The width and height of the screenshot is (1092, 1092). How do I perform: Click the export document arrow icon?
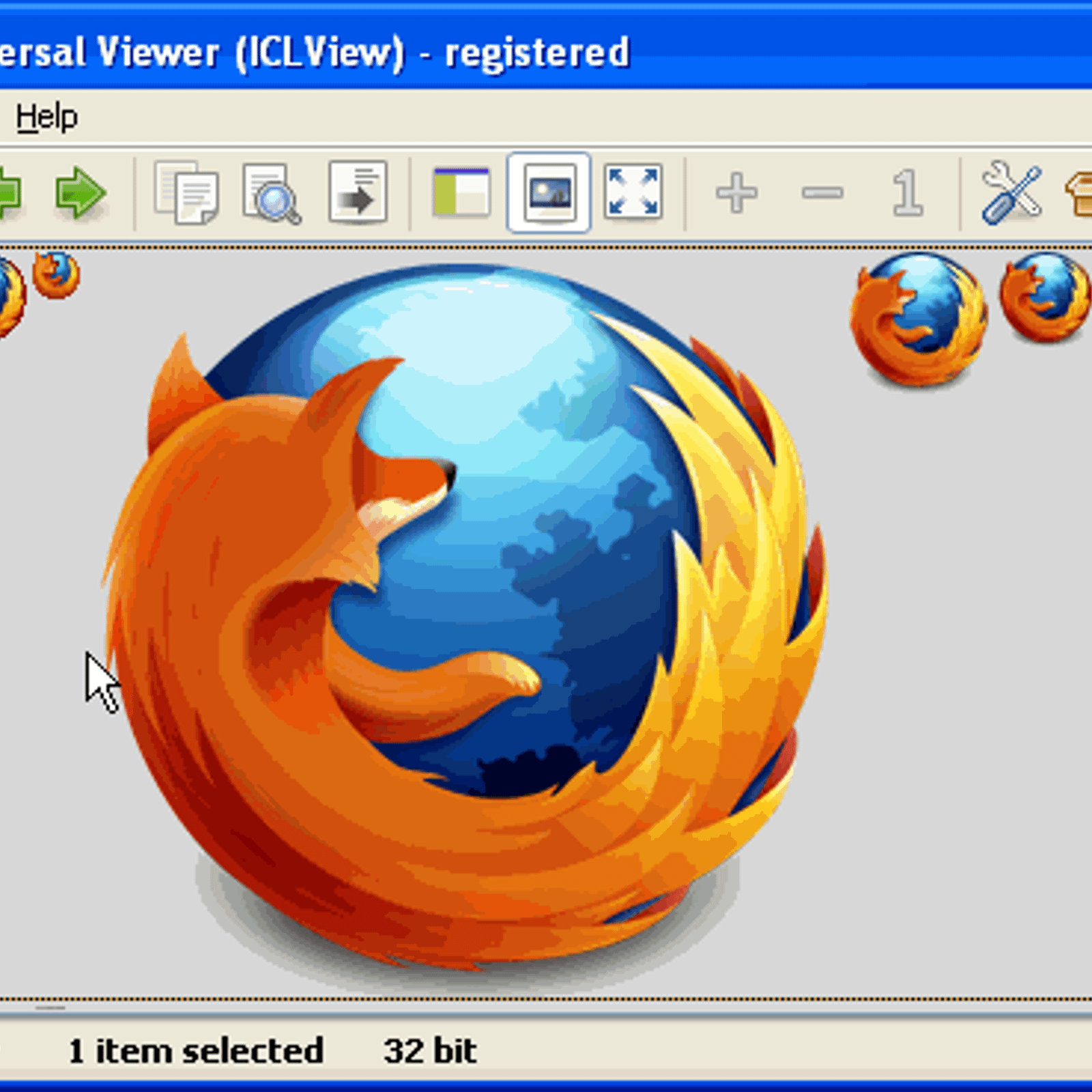click(358, 192)
